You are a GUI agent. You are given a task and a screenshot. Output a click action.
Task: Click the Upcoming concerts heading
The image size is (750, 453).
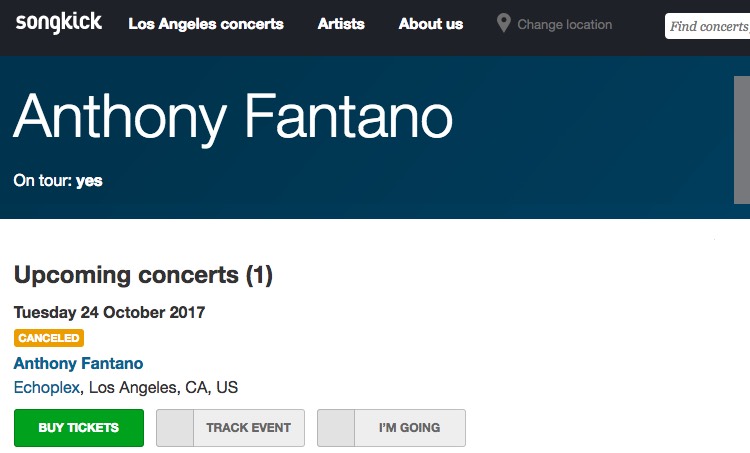pos(143,275)
